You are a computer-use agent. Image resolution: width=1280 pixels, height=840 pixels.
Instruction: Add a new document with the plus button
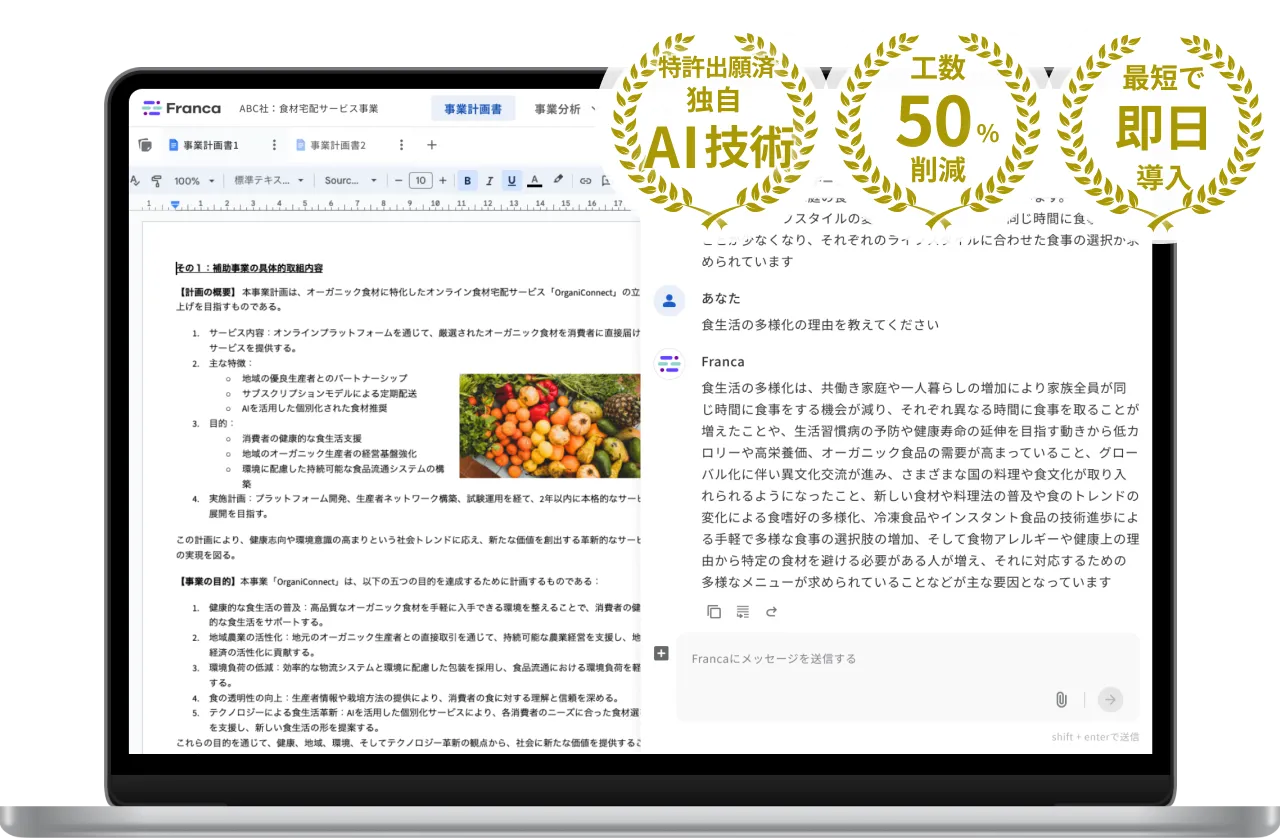[431, 144]
